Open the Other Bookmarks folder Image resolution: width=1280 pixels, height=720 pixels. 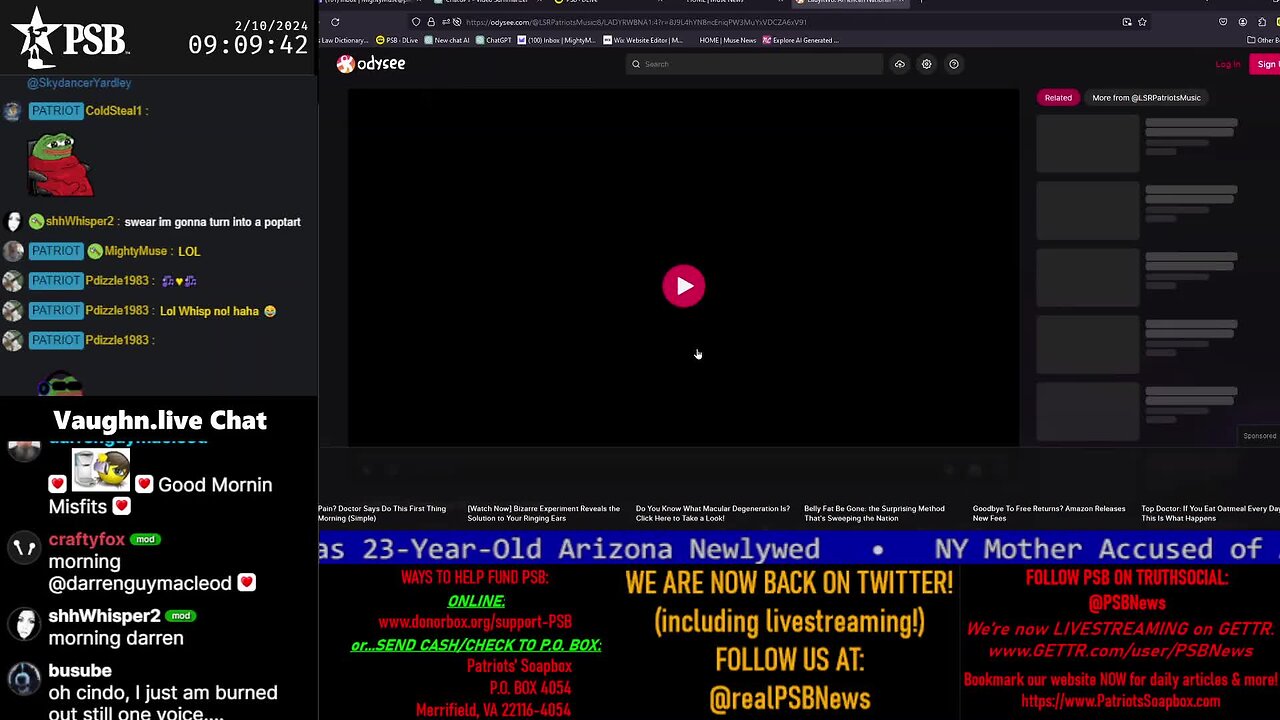point(1263,40)
